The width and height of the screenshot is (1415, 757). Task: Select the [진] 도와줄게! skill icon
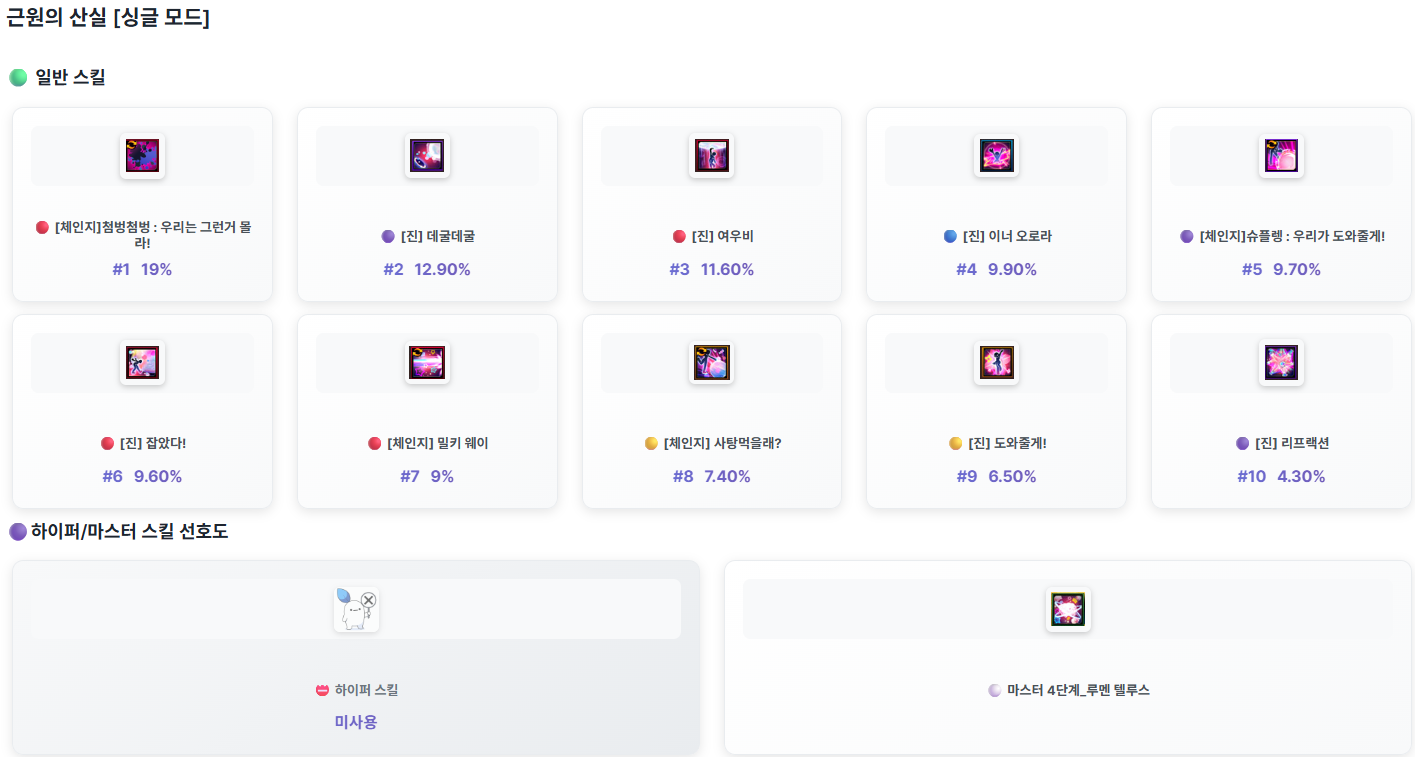(996, 363)
